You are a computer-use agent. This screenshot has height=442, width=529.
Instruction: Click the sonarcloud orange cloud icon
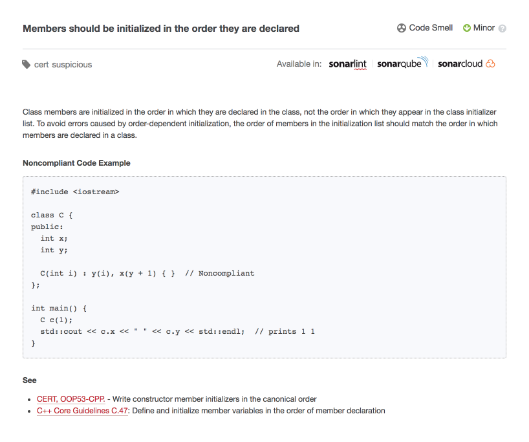tap(491, 63)
